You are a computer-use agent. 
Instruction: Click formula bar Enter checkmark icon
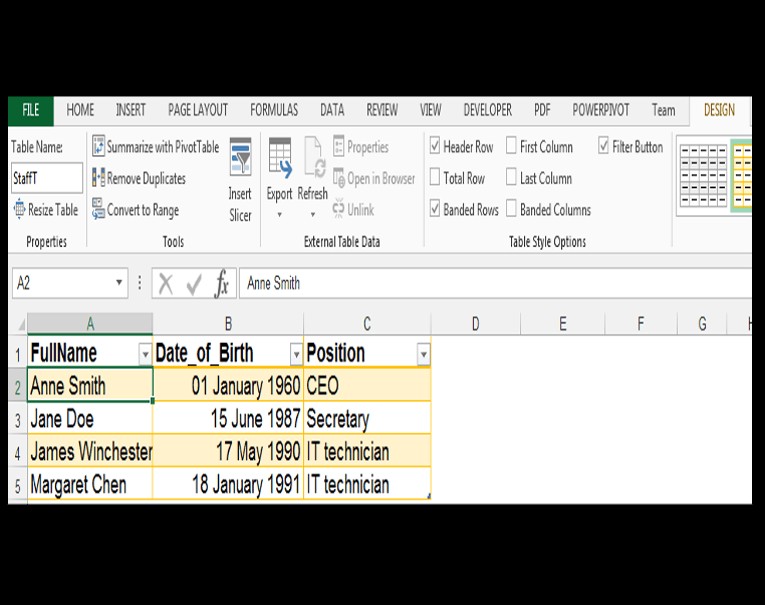tap(194, 283)
